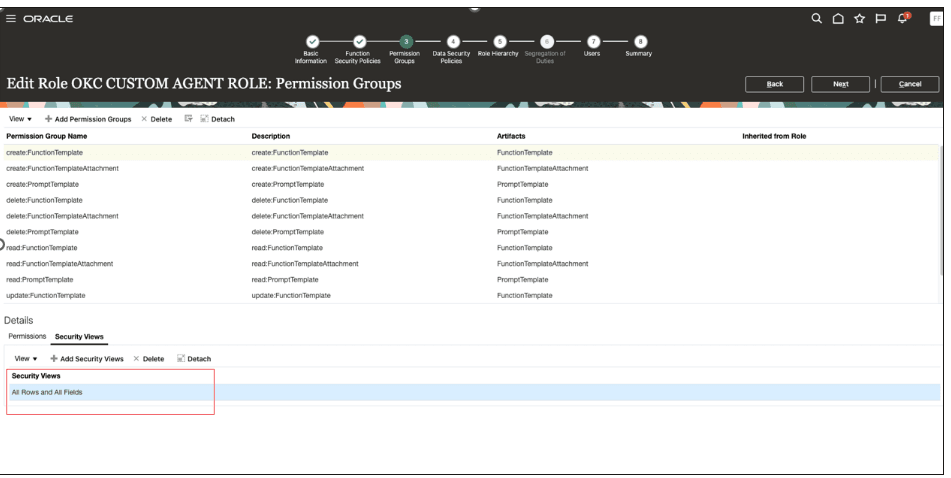Click the delete:PromptTemplate description cell
Screen dimensions: 951x478
tap(288, 232)
